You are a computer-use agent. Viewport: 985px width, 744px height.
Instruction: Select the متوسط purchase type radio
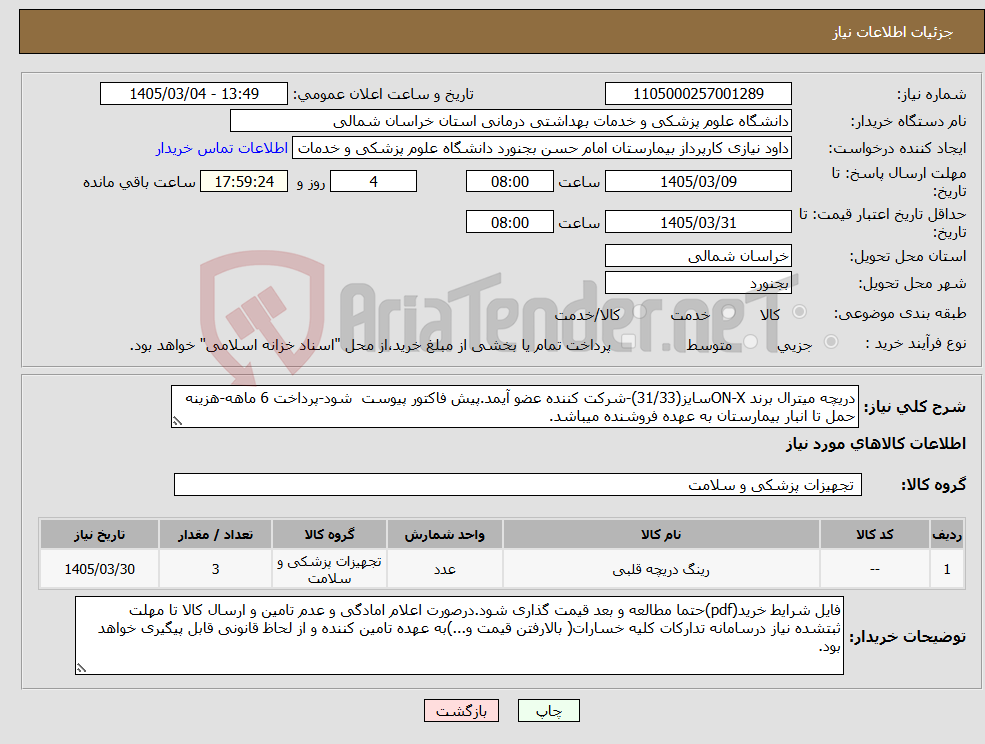[x=750, y=342]
